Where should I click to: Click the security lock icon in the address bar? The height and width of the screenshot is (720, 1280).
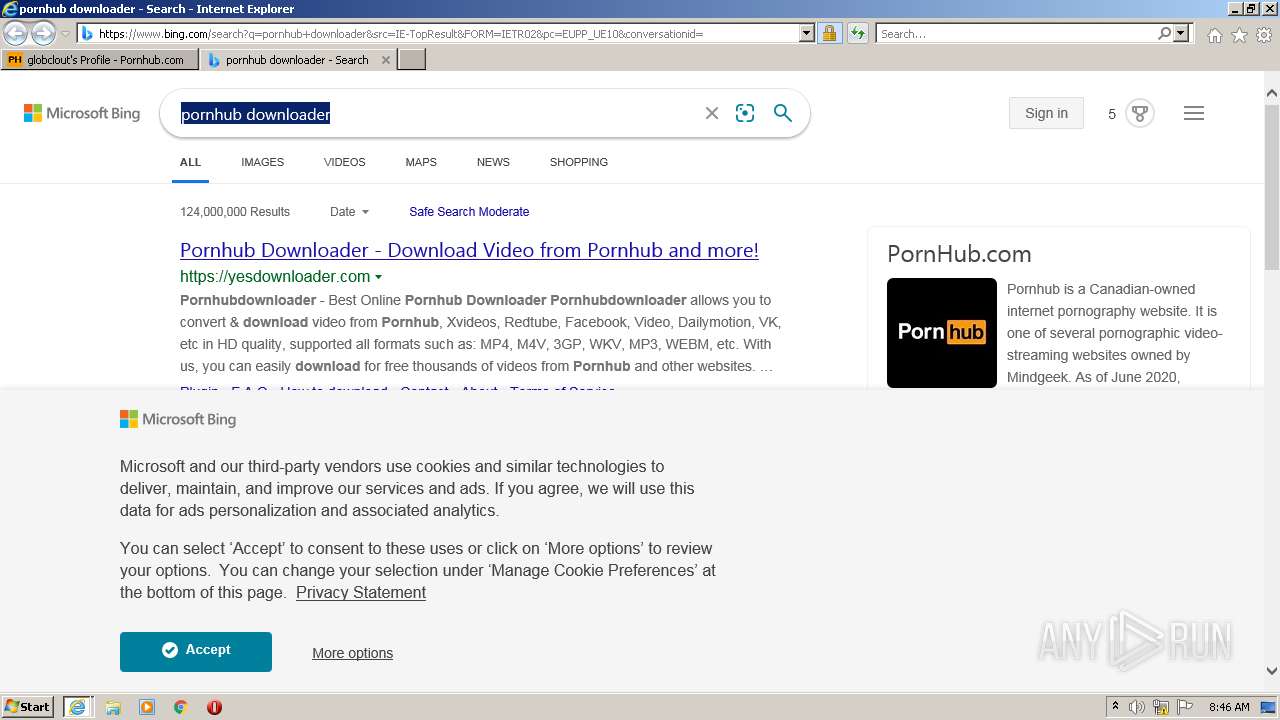829,33
